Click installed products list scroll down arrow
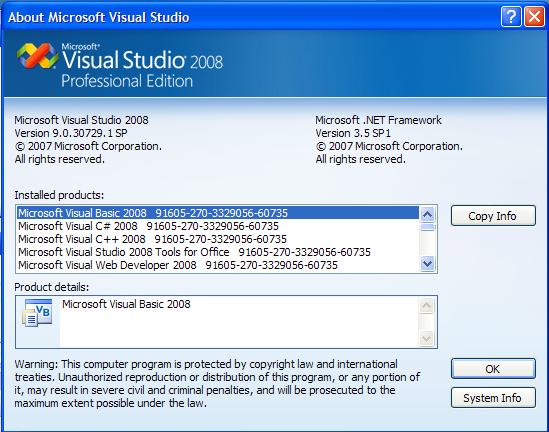This screenshot has width=549, height=432. 427,264
